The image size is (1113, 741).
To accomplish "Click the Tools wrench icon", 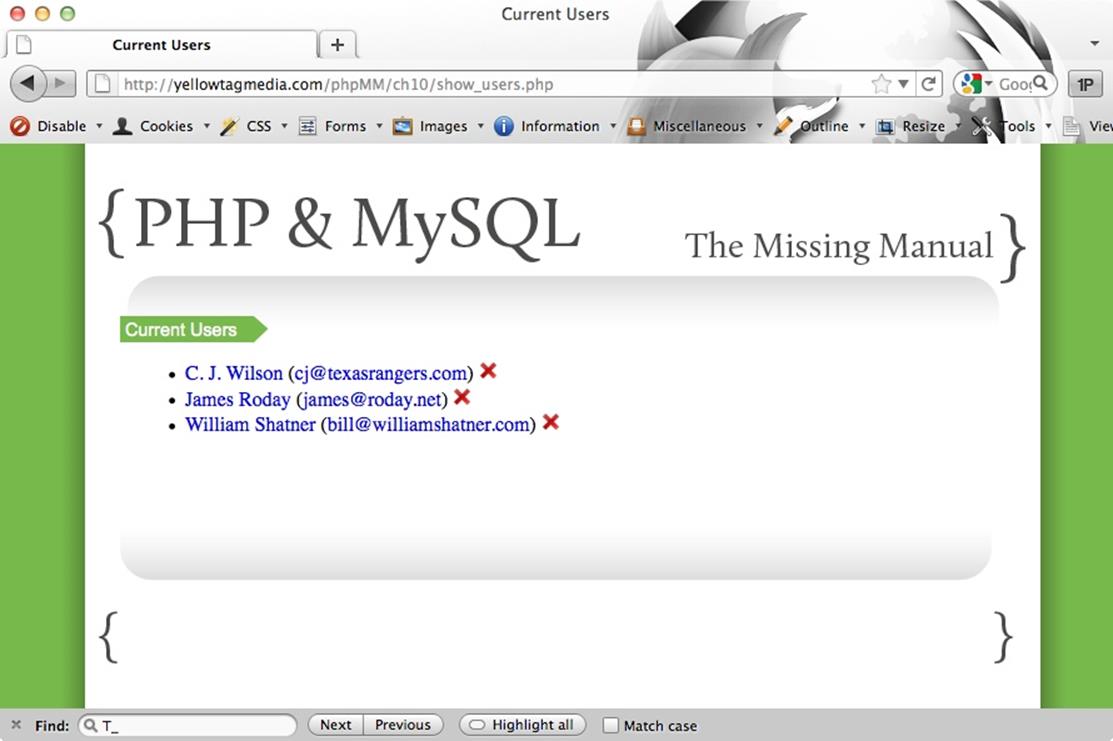I will tap(982, 126).
